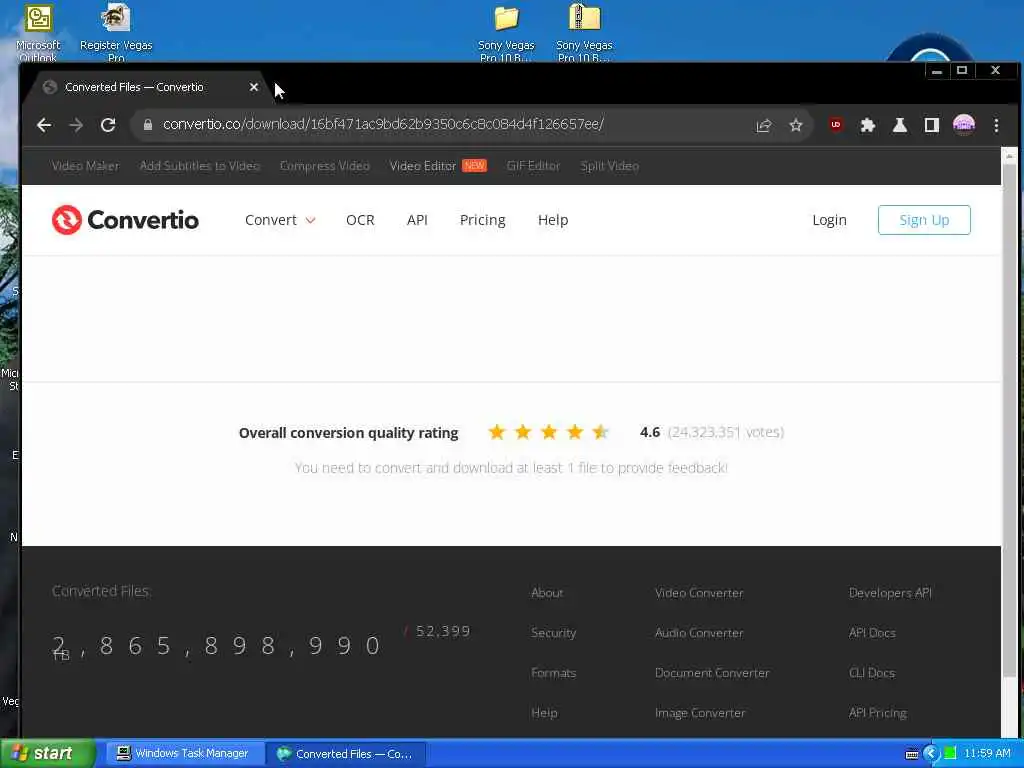Click the Chrome Labs flask icon
This screenshot has height=768, width=1024.
click(x=899, y=125)
